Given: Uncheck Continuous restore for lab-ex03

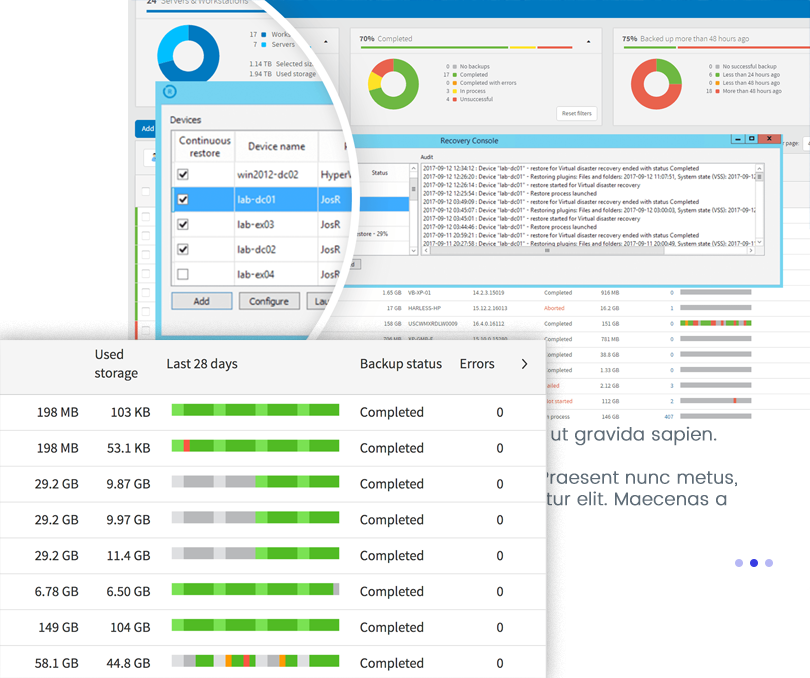Looking at the screenshot, I should coord(182,223).
